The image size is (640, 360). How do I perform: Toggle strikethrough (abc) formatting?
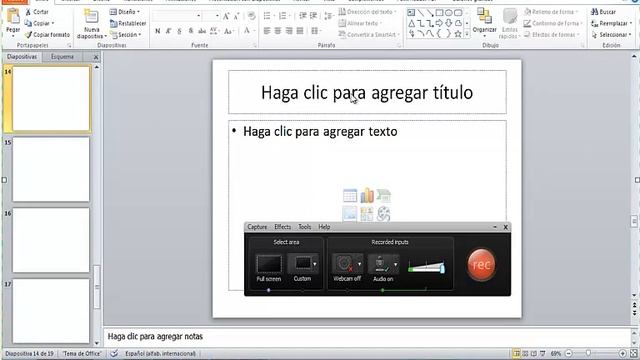click(x=202, y=31)
